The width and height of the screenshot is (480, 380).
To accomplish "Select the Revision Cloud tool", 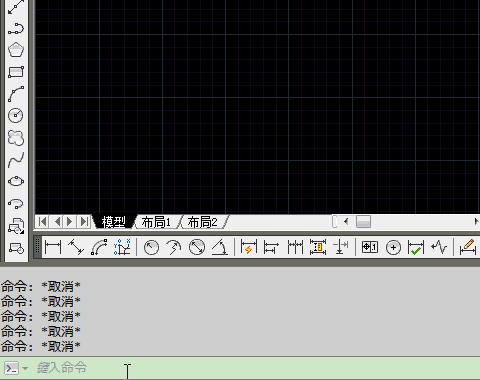I will point(16,138).
